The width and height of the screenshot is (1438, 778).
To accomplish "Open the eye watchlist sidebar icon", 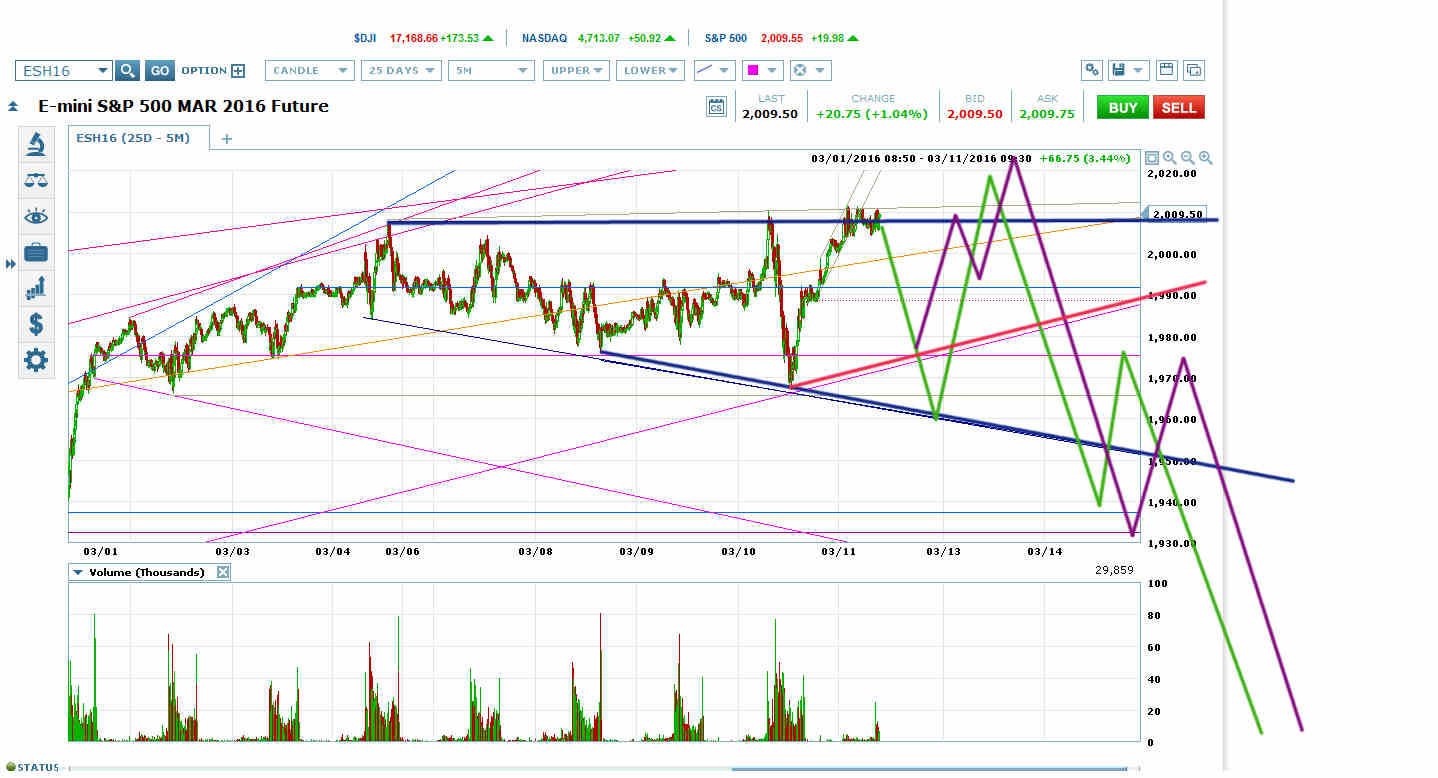I will coord(36,217).
